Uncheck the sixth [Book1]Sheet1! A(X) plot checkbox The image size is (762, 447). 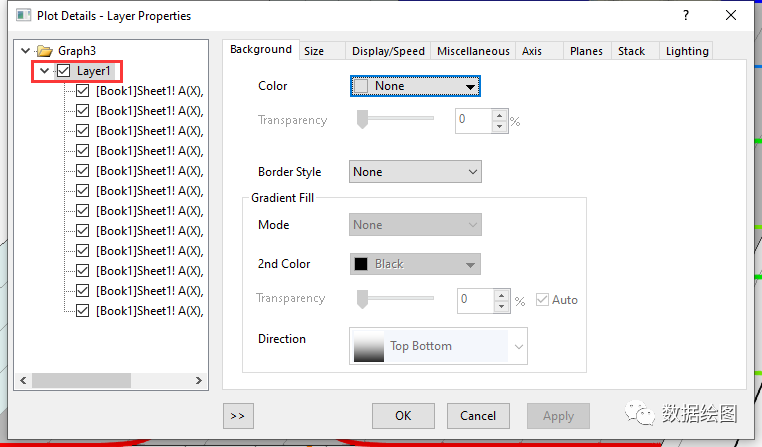click(x=83, y=190)
